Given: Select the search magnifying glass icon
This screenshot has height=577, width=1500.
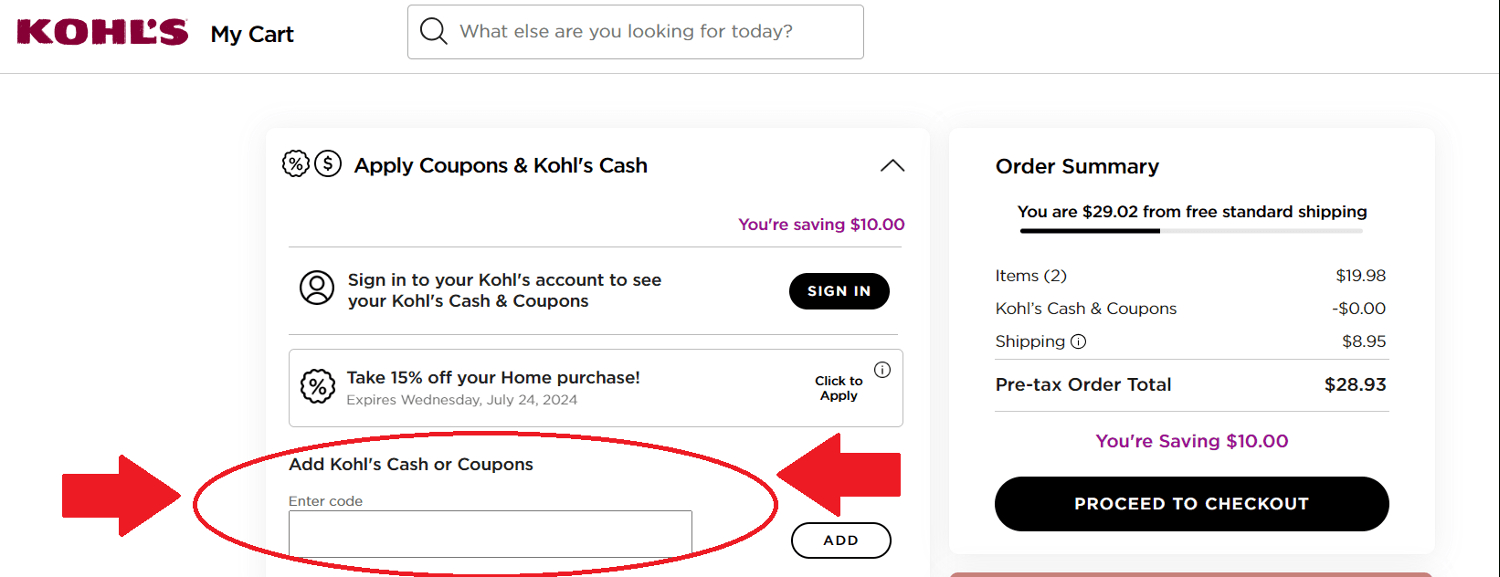Looking at the screenshot, I should click(x=433, y=31).
